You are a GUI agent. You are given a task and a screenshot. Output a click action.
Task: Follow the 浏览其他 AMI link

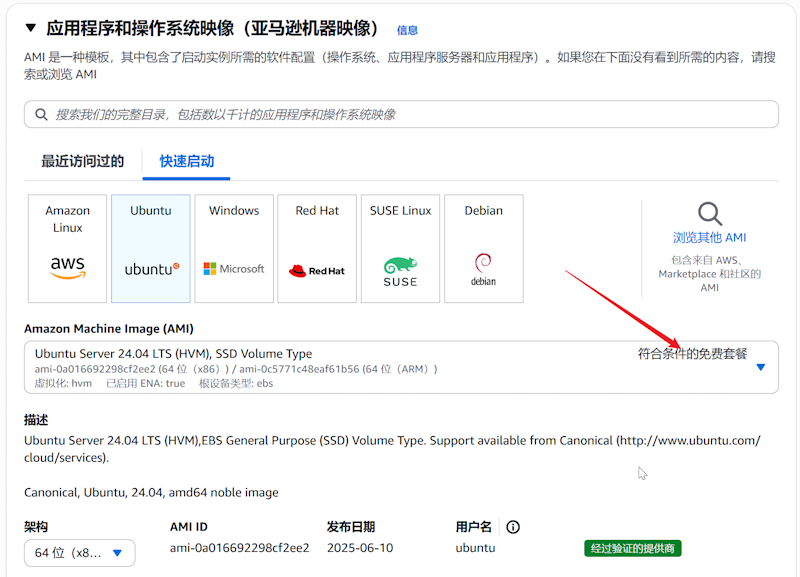coord(709,238)
